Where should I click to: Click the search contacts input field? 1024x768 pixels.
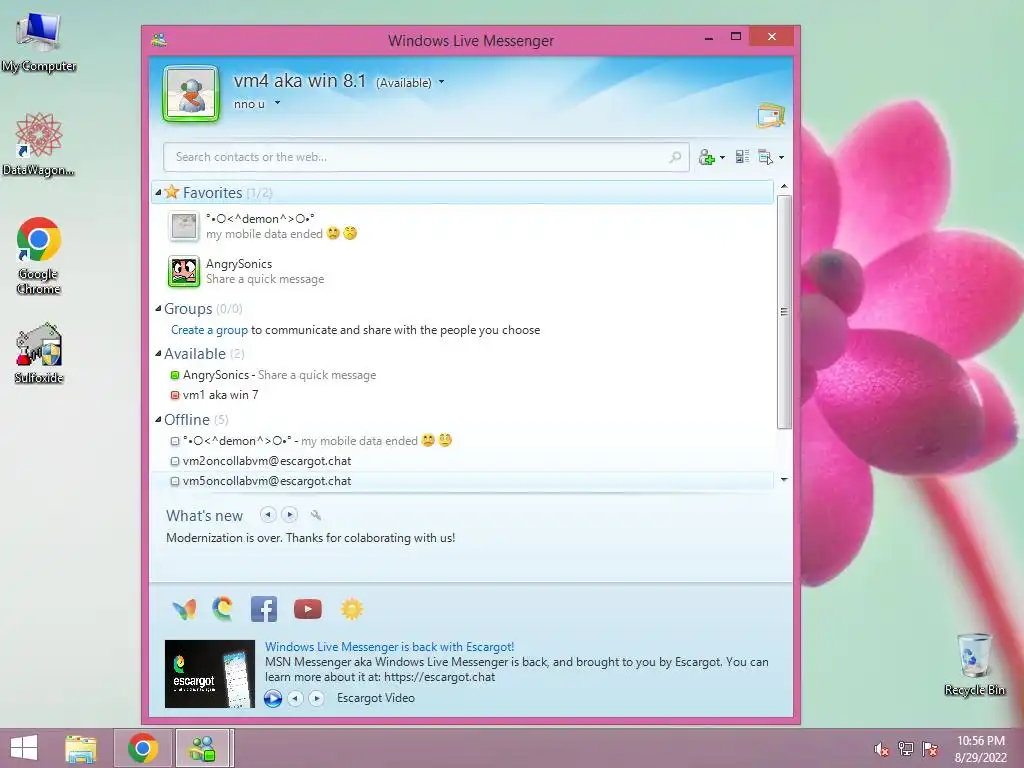tap(426, 157)
